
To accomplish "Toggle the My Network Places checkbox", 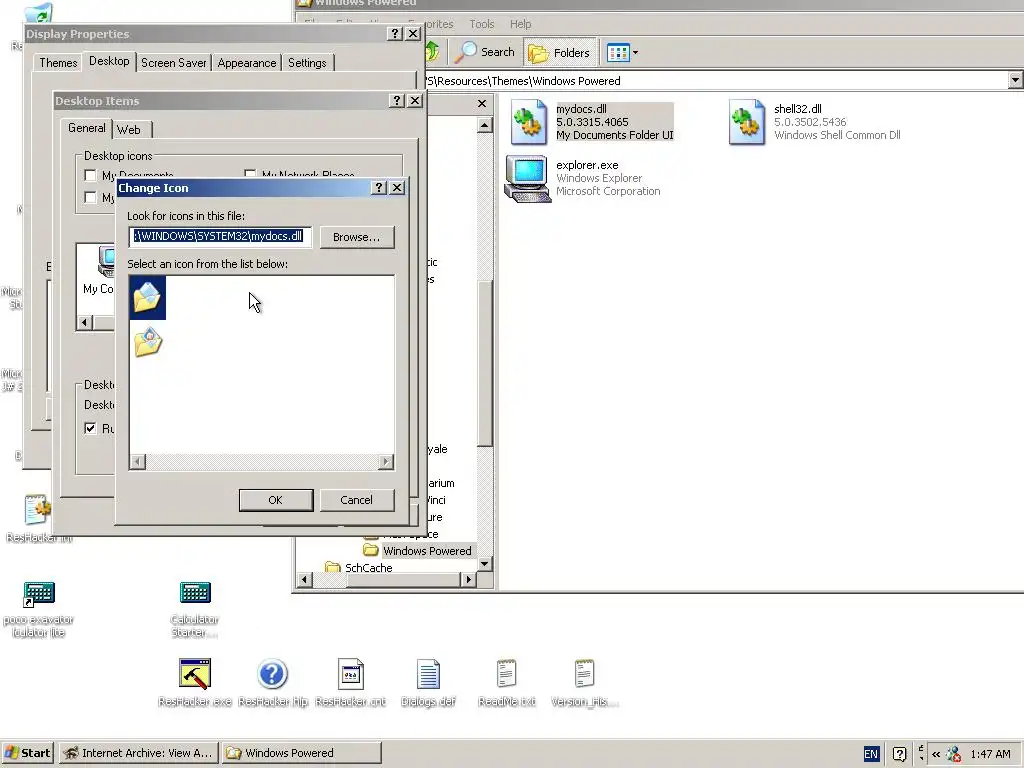I will [x=250, y=174].
